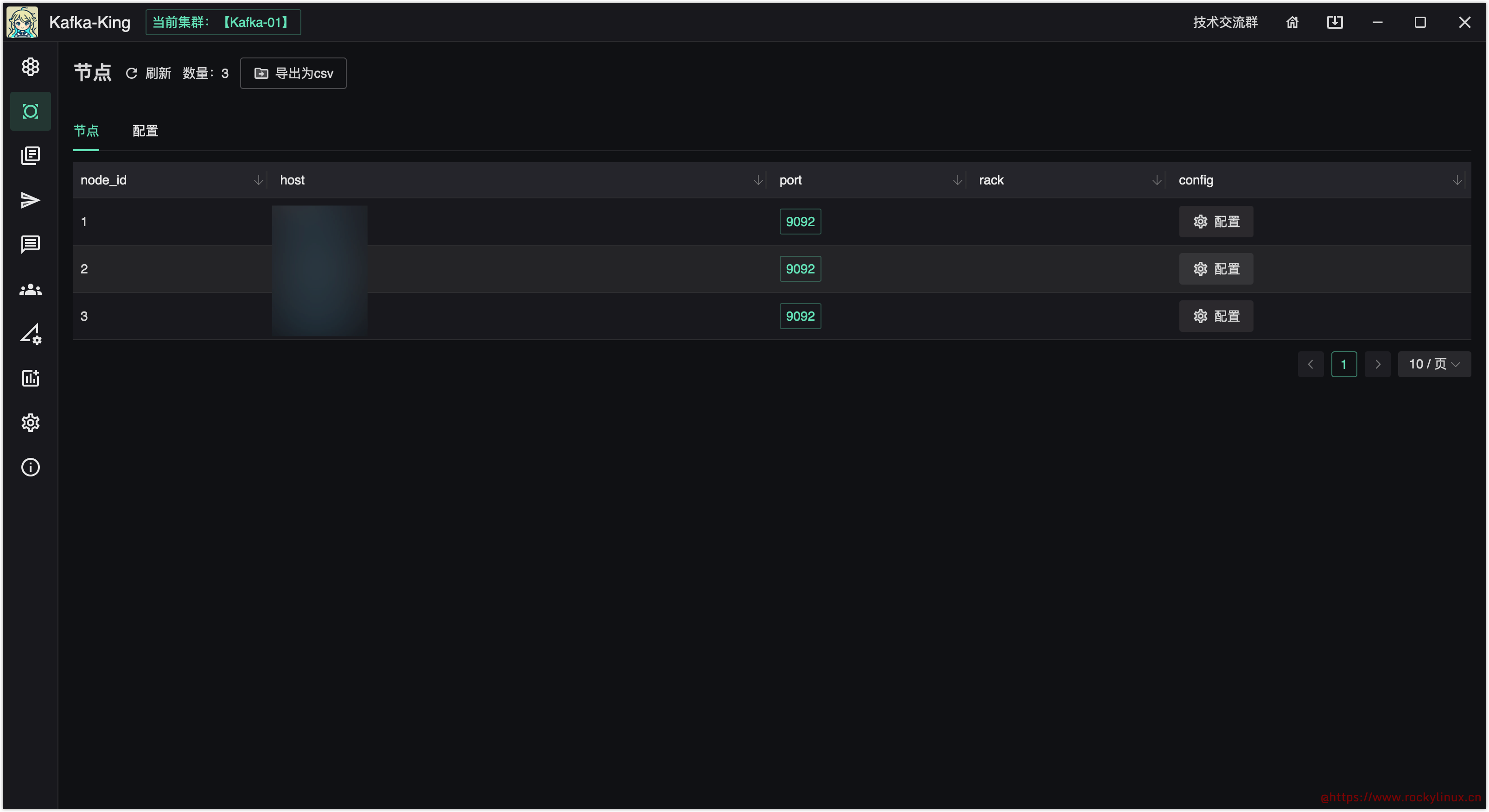Click the home icon in title bar
The image size is (1489, 812).
click(1292, 22)
